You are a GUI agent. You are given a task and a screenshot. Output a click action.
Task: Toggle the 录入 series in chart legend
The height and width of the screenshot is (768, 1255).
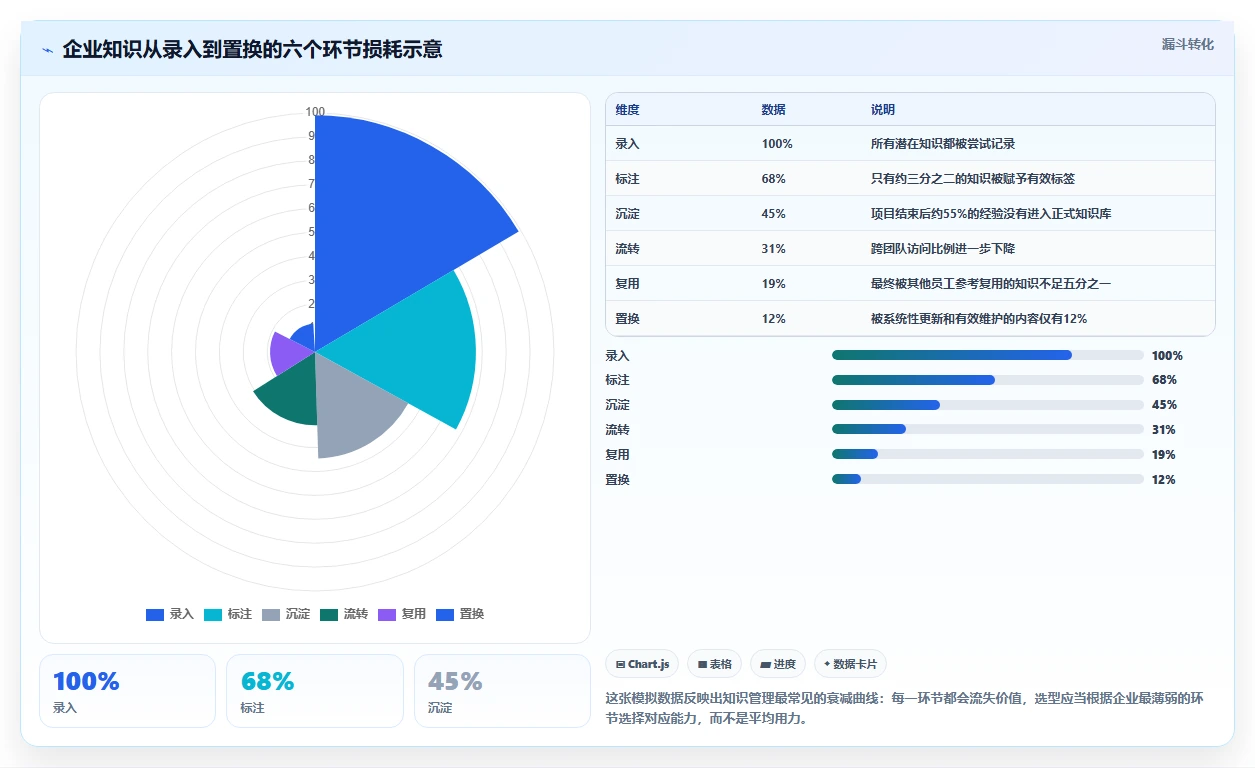click(x=170, y=614)
